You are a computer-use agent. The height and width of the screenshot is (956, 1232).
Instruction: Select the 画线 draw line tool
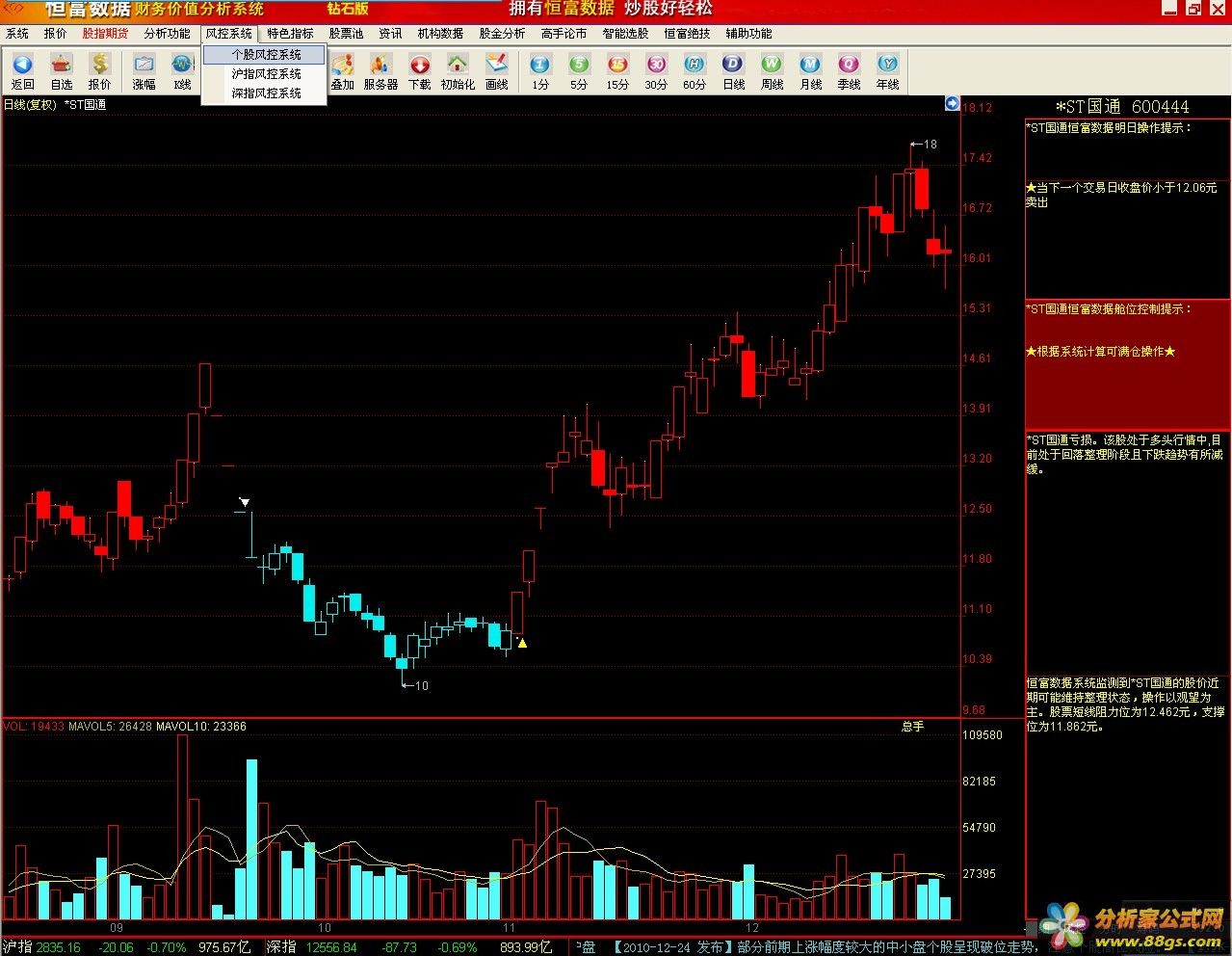497,72
